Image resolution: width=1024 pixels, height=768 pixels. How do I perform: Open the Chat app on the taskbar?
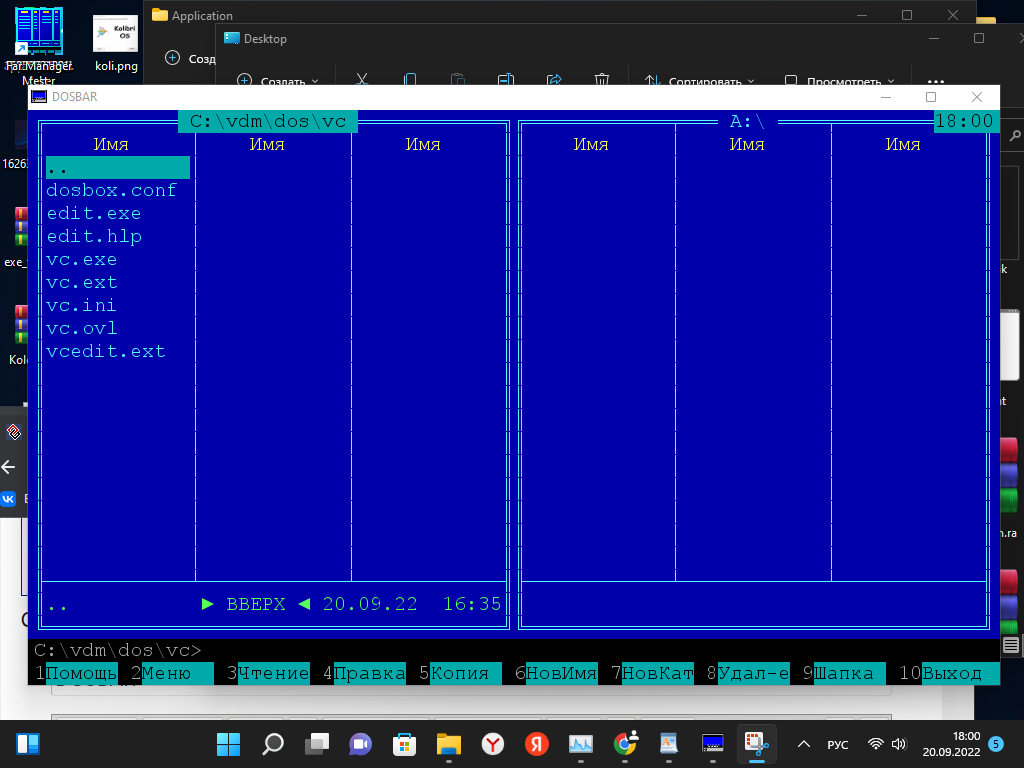pyautogui.click(x=360, y=744)
